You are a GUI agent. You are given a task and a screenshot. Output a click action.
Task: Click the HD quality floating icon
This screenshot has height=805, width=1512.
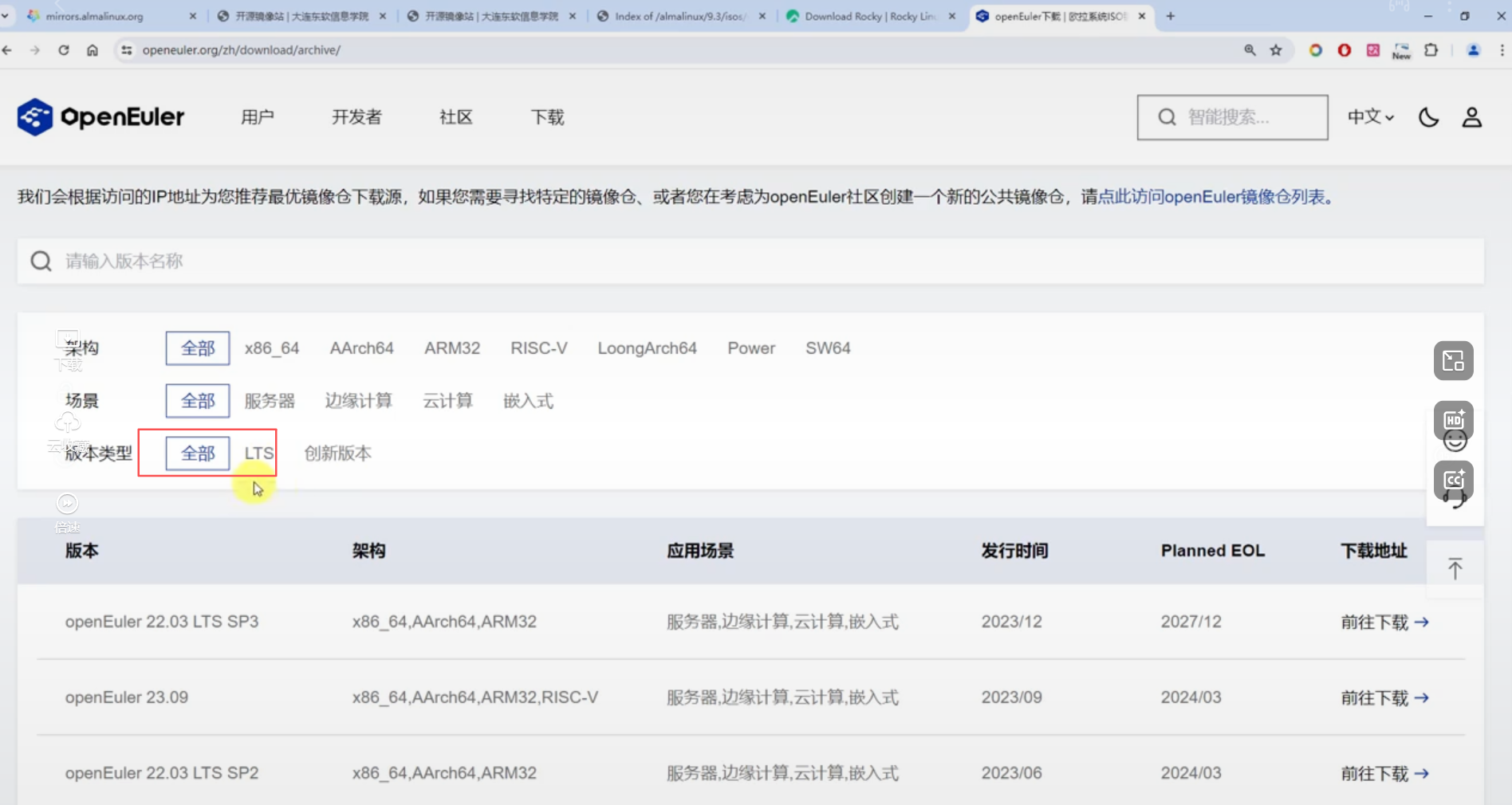tap(1453, 420)
